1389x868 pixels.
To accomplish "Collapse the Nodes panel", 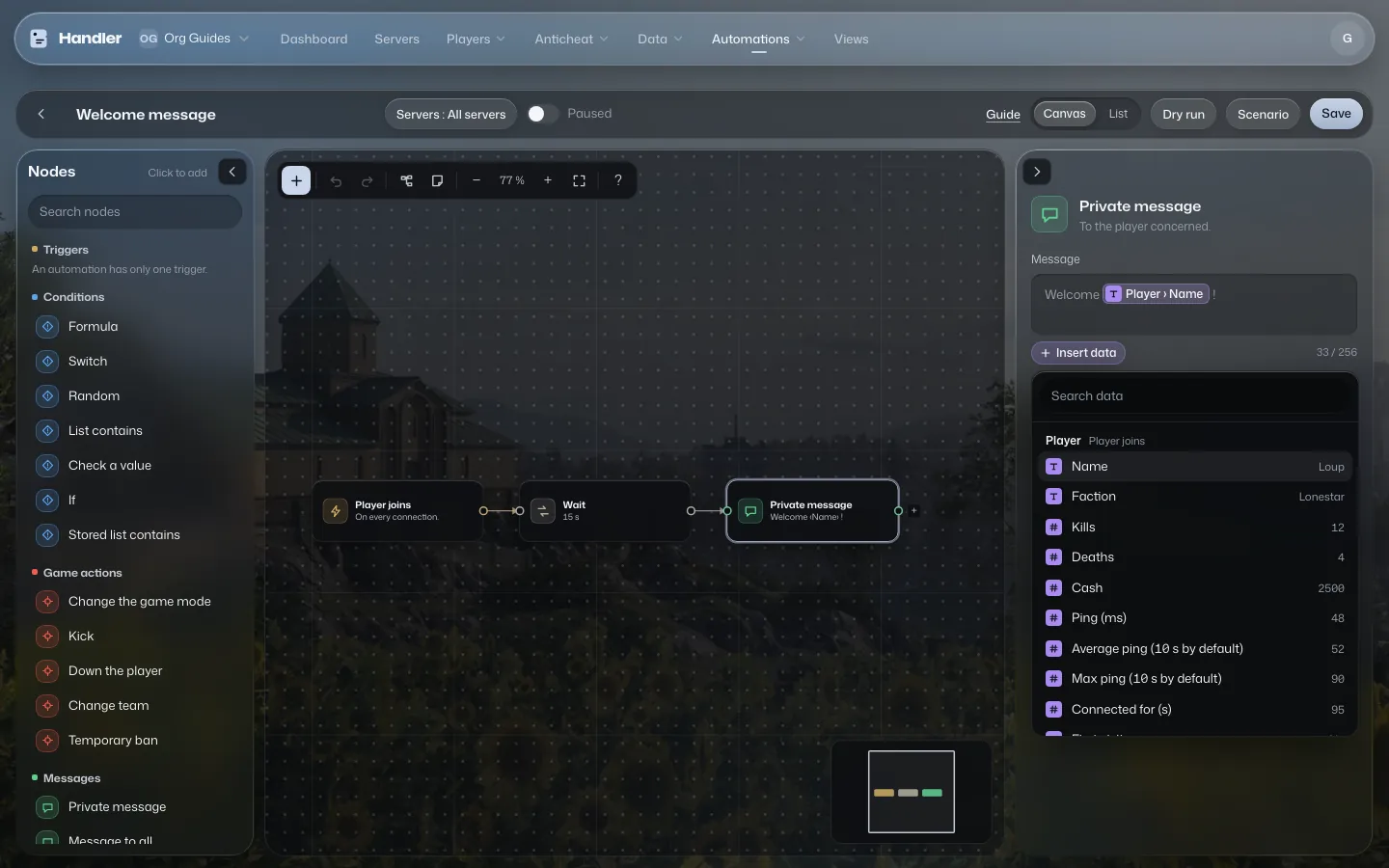I will (x=232, y=172).
